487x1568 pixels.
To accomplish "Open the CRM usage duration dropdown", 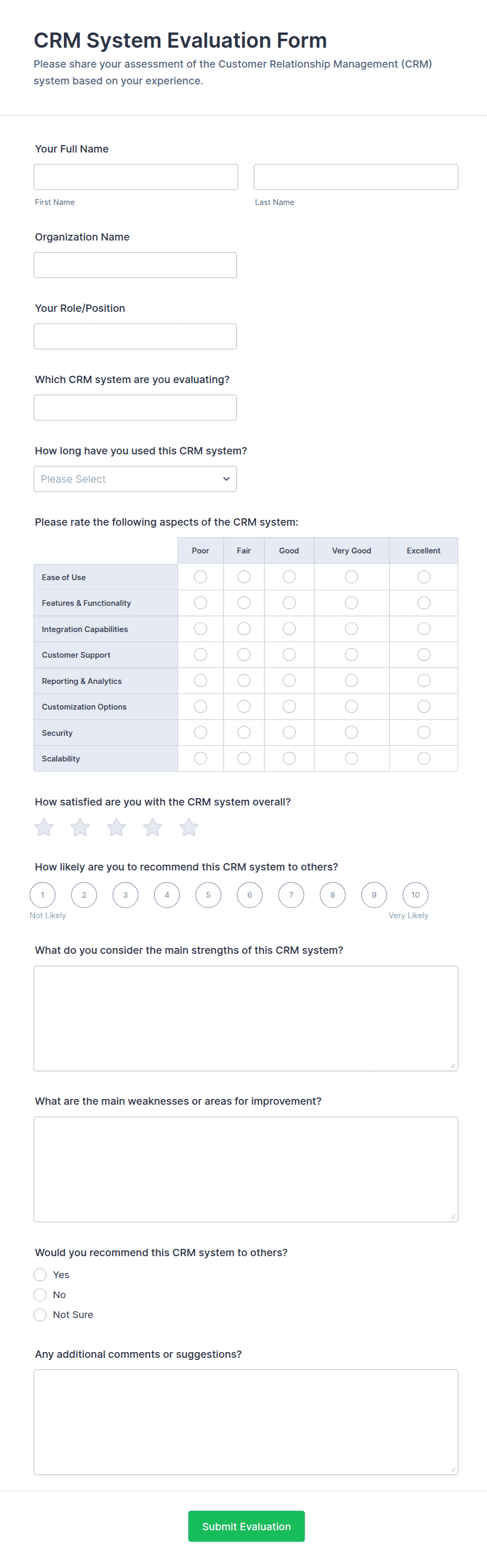I will (x=135, y=479).
